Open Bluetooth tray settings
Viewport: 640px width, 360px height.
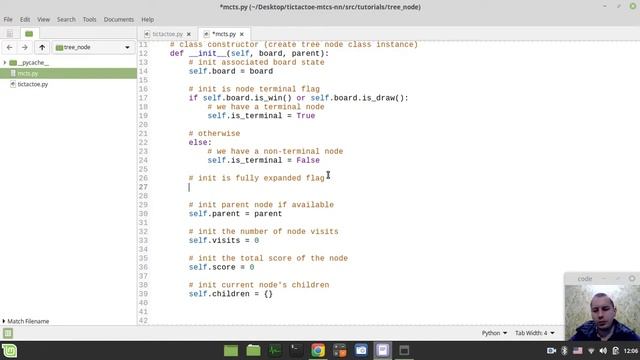click(x=564, y=351)
